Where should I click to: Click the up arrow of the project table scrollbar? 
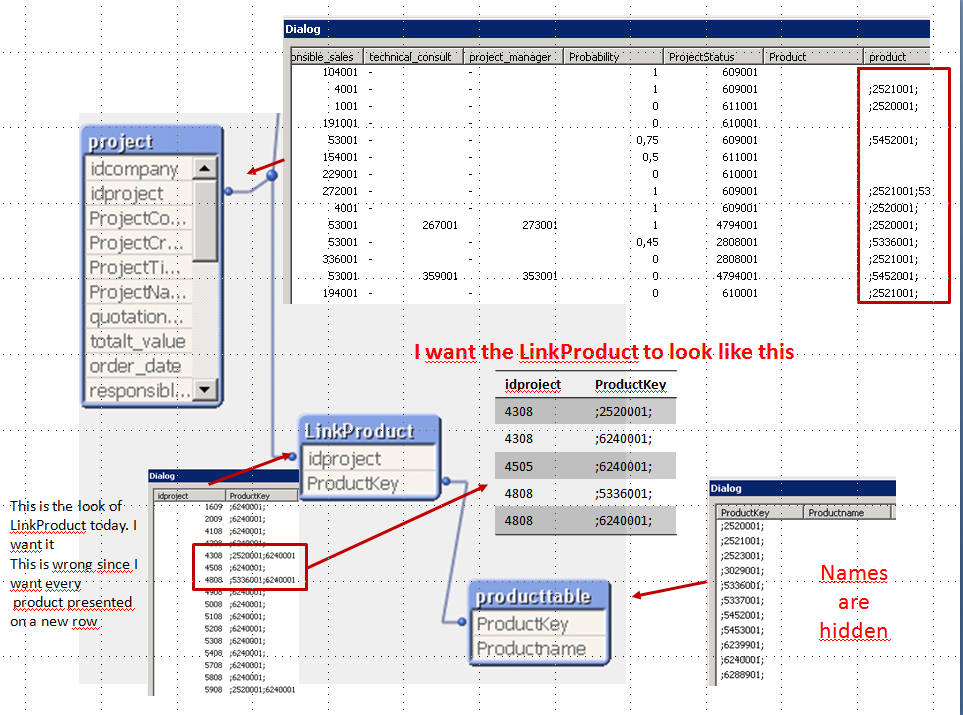tap(205, 168)
